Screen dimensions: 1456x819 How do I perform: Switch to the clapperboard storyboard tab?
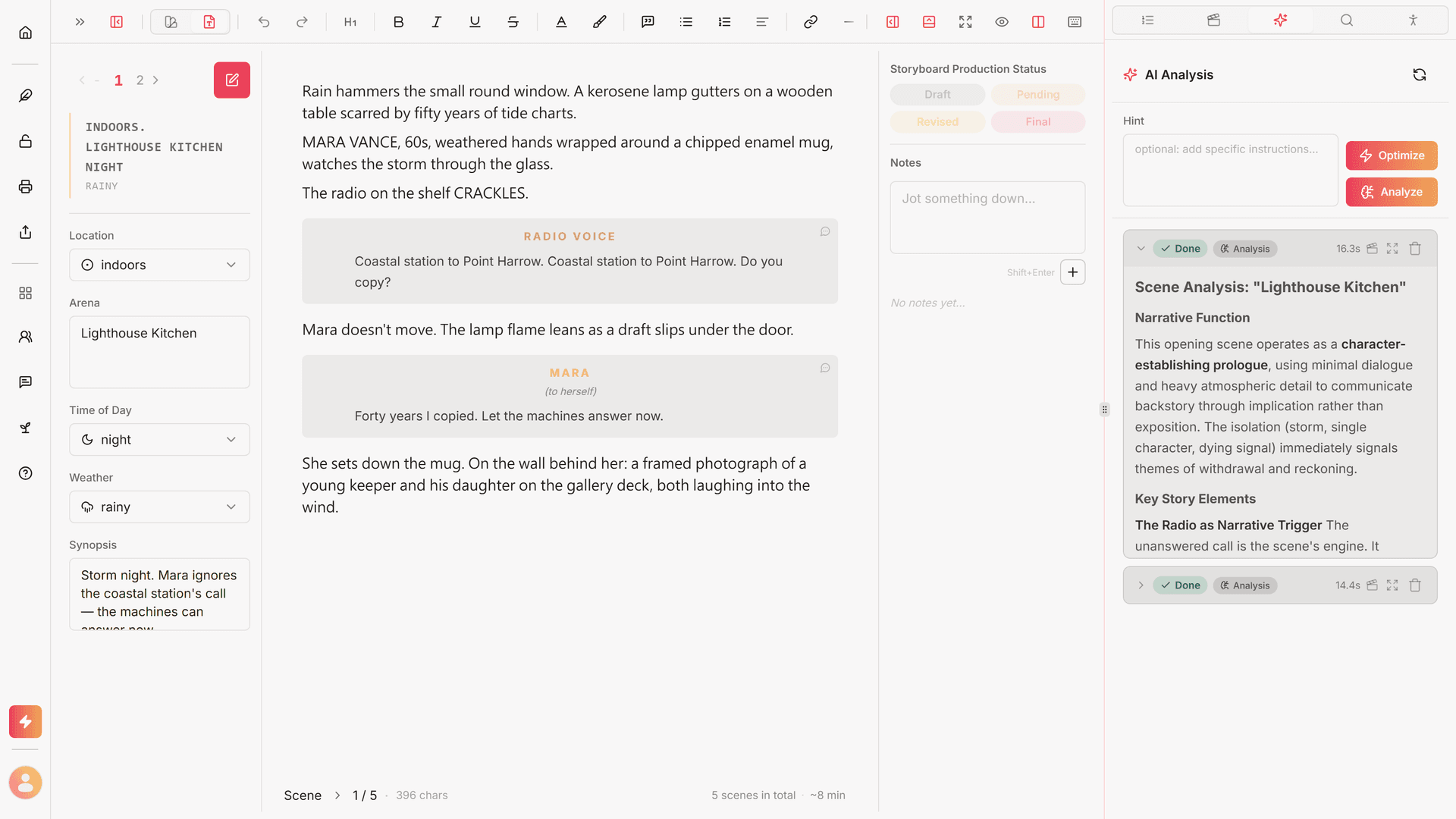coord(1214,20)
